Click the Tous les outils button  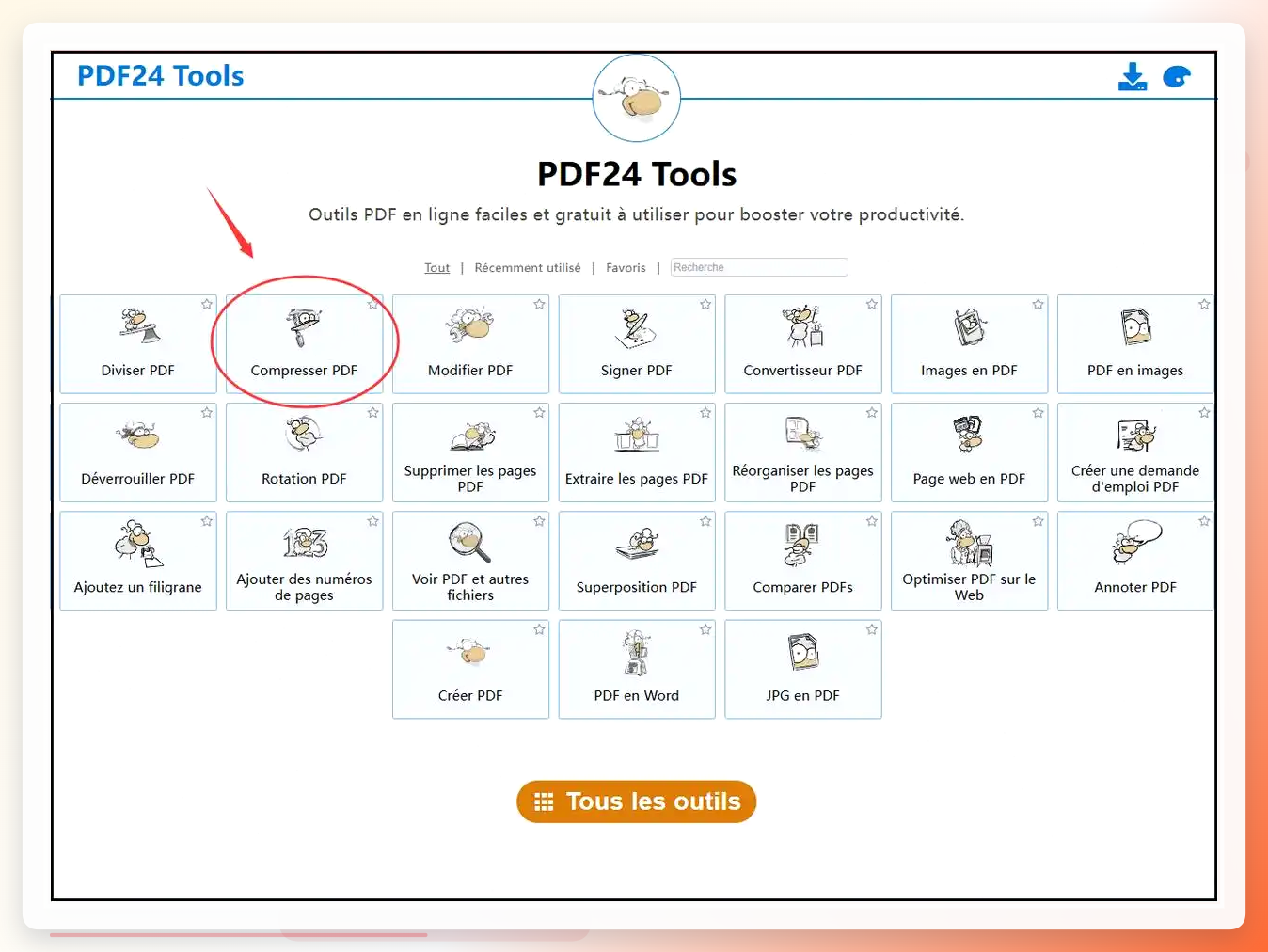pyautogui.click(x=637, y=801)
